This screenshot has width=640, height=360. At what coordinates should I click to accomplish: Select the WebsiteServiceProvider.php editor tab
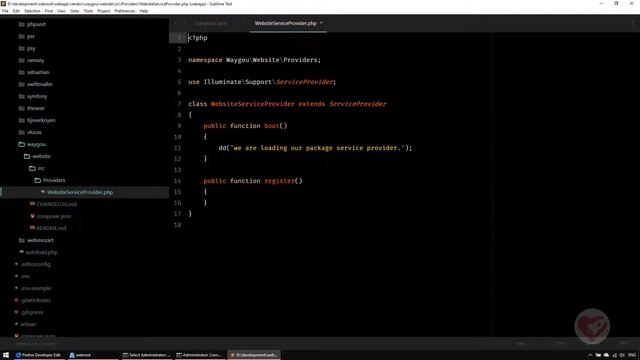pos(288,24)
